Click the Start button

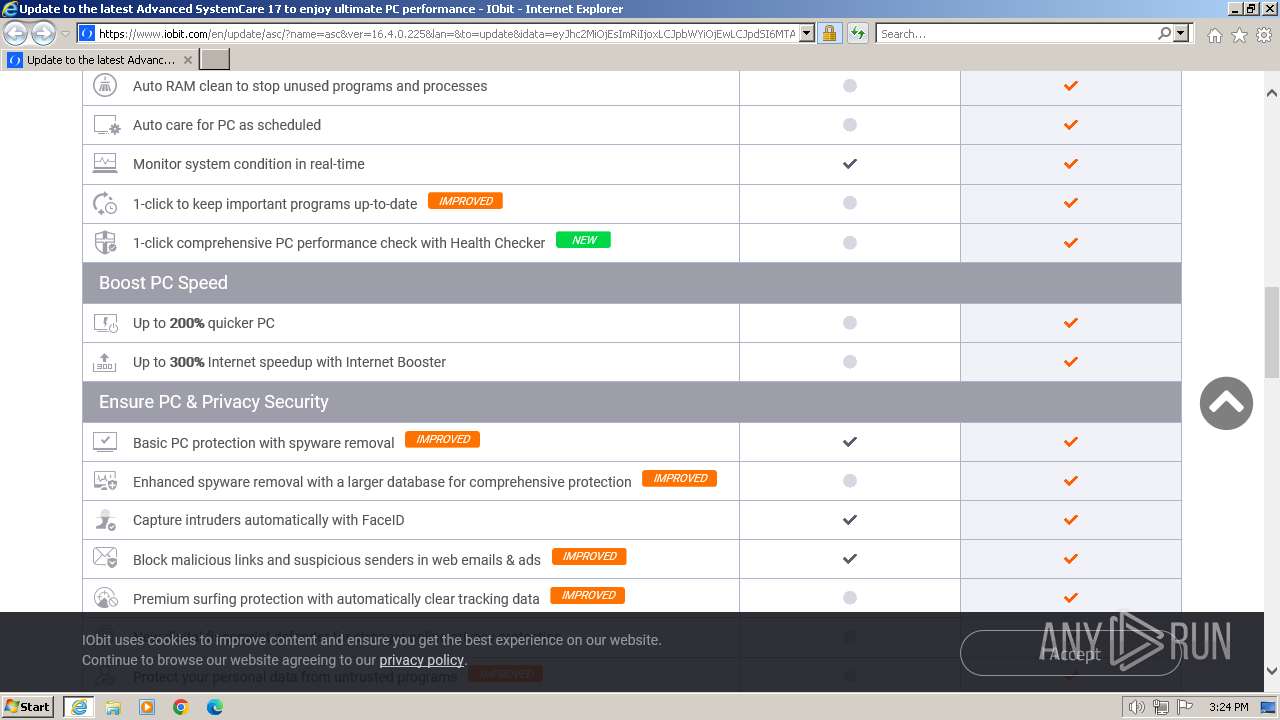[28, 707]
